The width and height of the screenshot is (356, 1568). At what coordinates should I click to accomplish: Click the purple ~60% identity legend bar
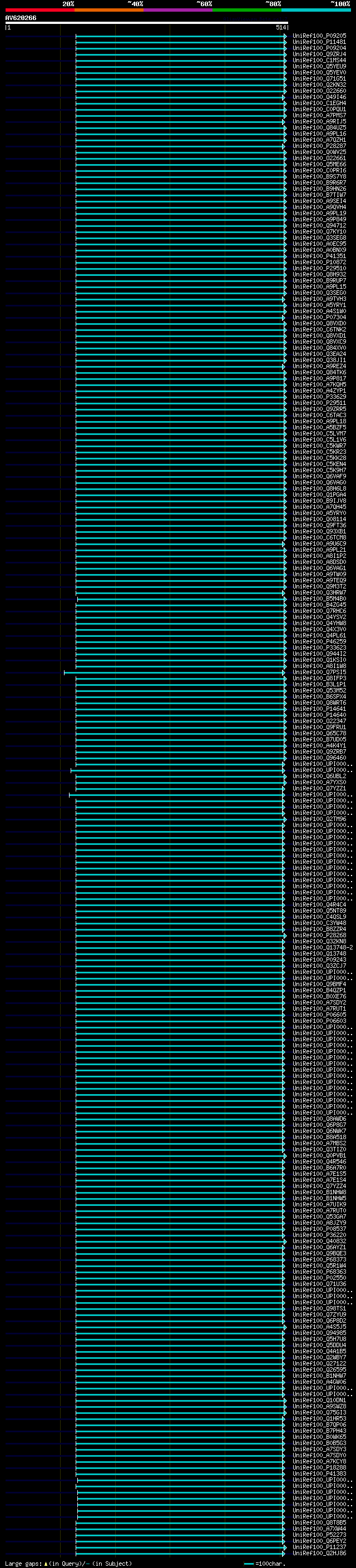(179, 10)
